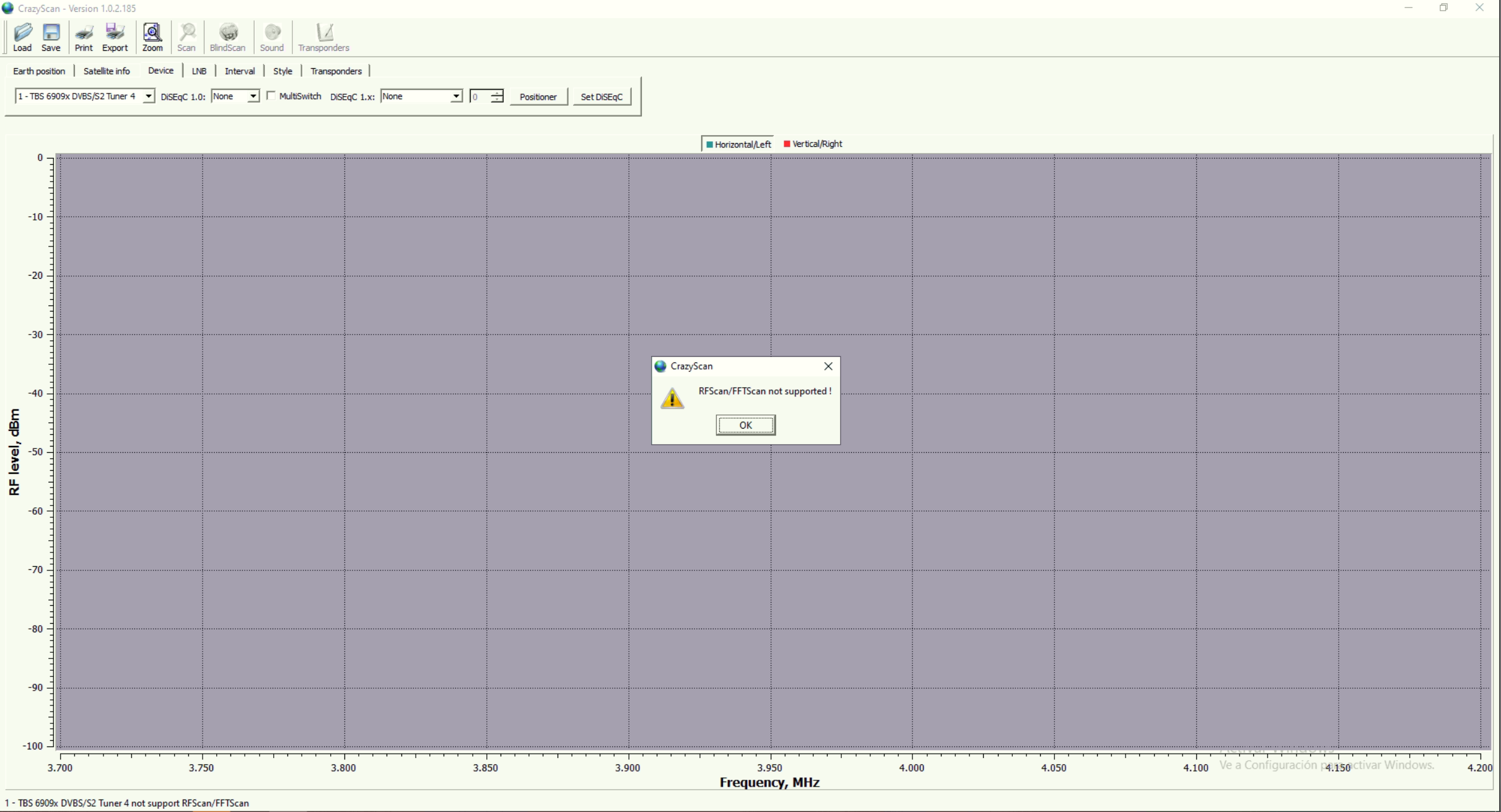
Task: Click the green Horizontal/Left color swatch
Action: 709,144
